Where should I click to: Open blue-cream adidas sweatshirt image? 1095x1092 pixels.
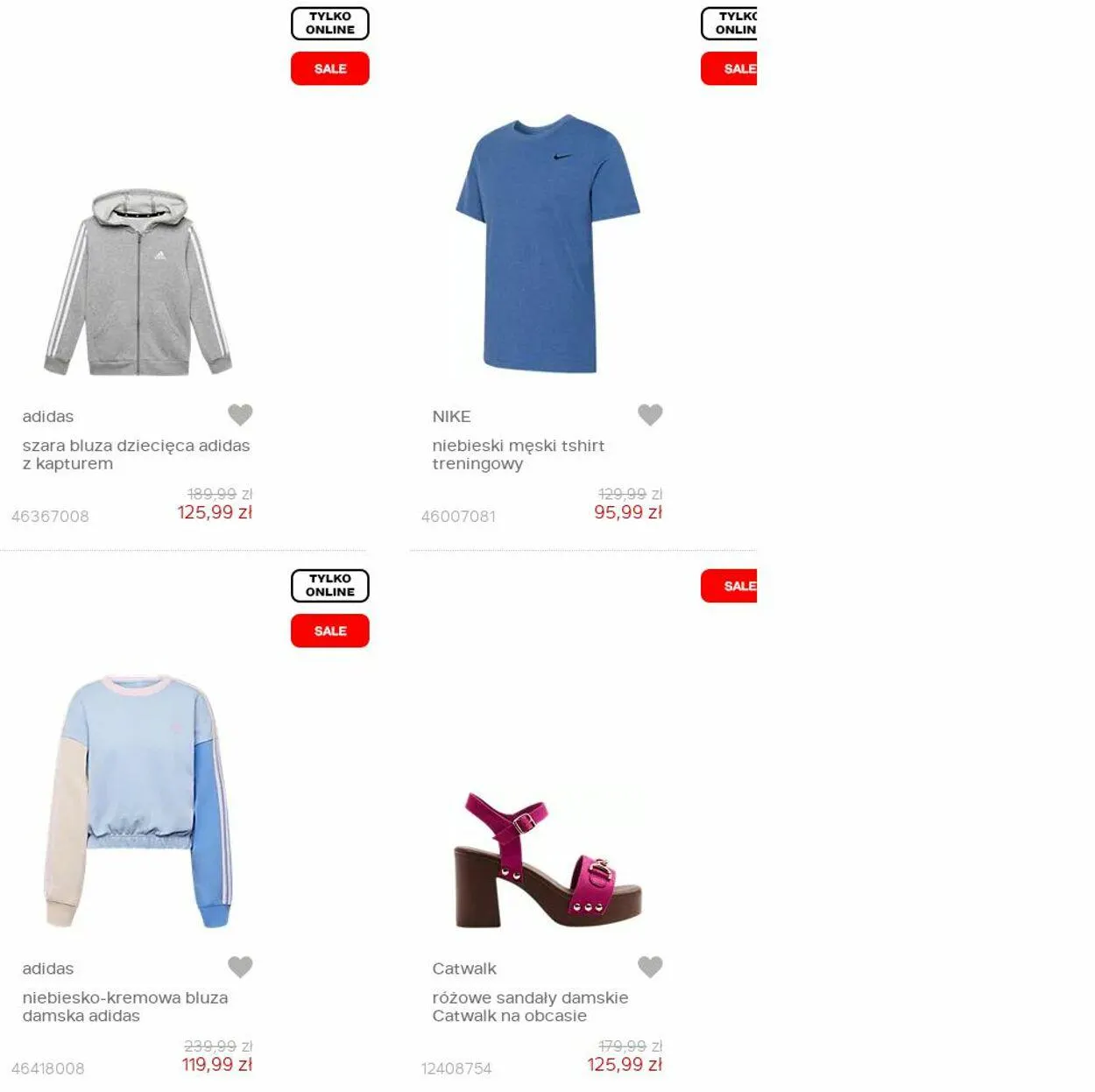click(x=138, y=800)
